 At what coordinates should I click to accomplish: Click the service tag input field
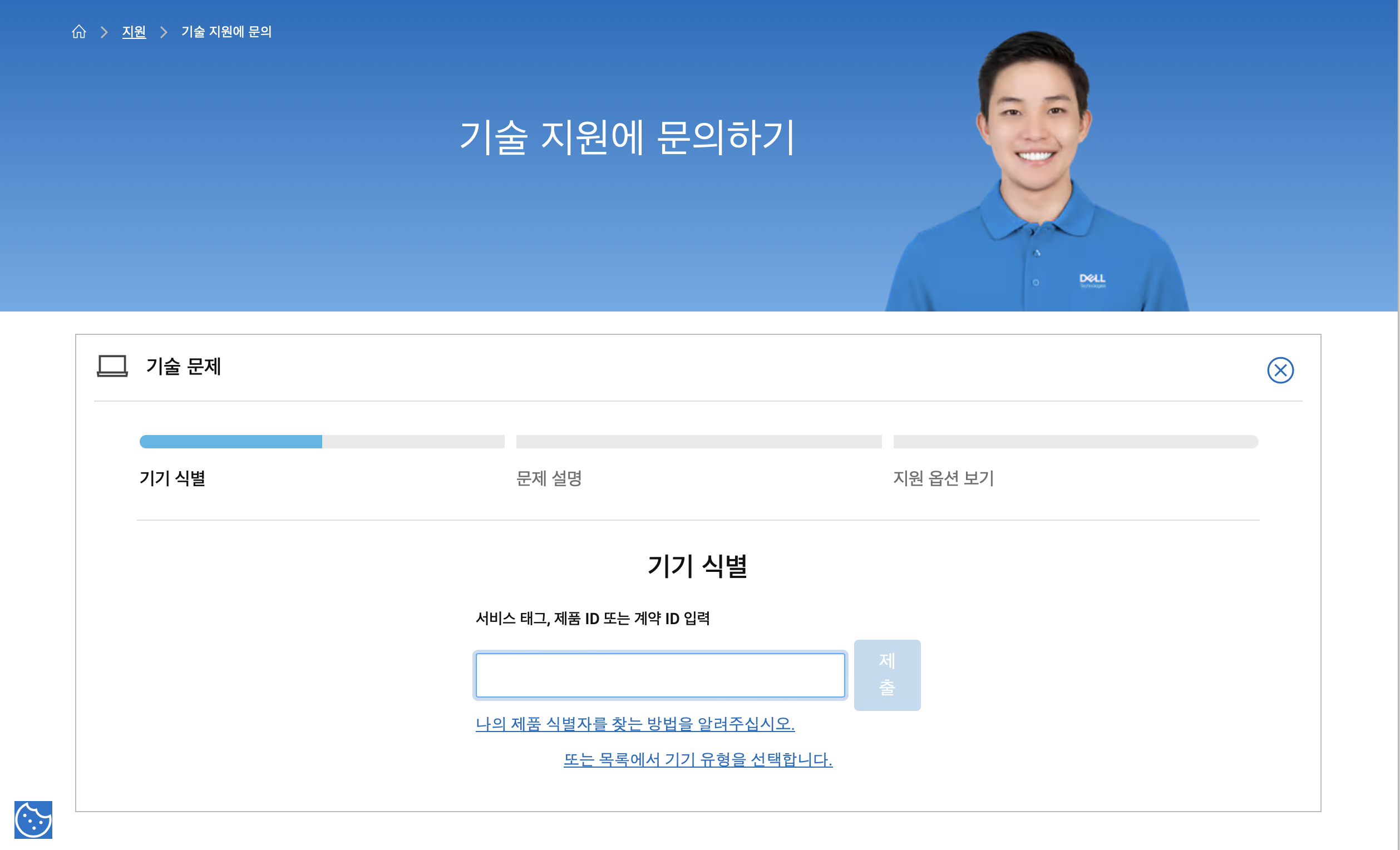660,675
